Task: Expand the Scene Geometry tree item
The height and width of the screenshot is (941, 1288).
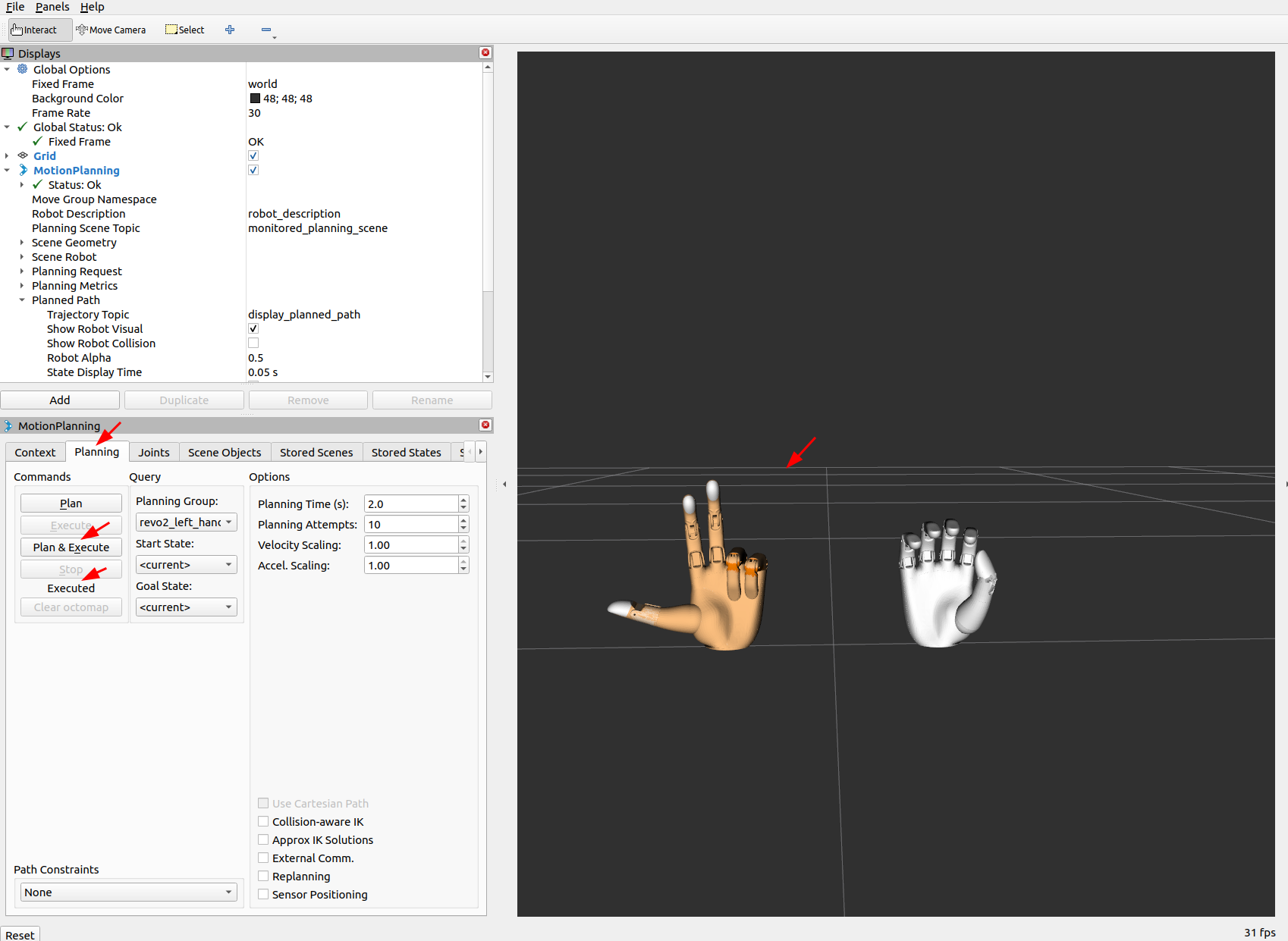Action: pyautogui.click(x=22, y=243)
